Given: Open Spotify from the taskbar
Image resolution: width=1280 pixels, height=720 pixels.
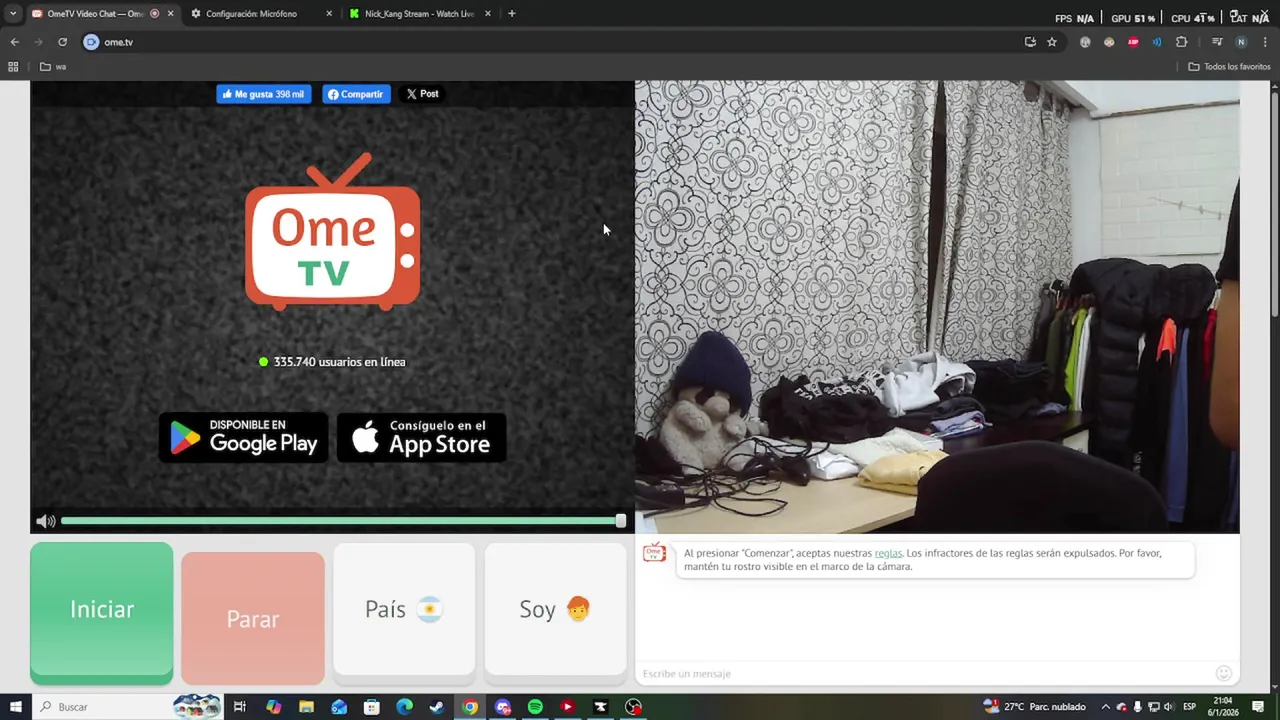Looking at the screenshot, I should pyautogui.click(x=535, y=707).
